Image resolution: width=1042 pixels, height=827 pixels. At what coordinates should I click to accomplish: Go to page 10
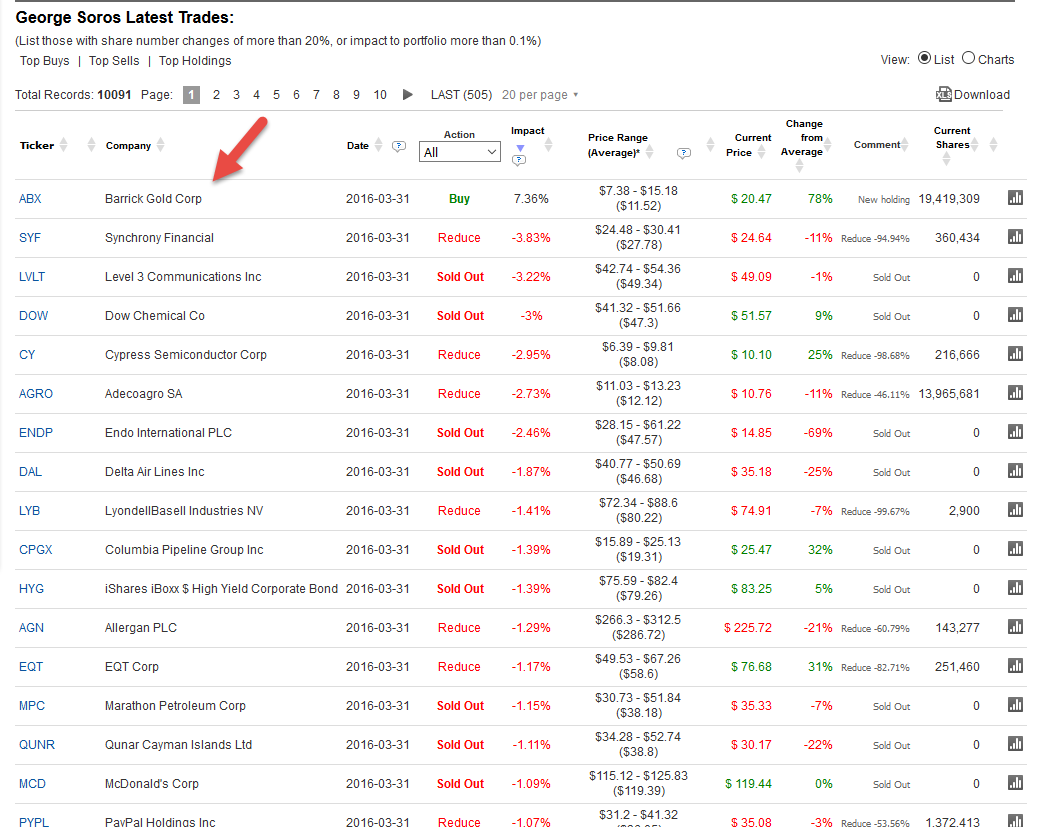click(379, 94)
